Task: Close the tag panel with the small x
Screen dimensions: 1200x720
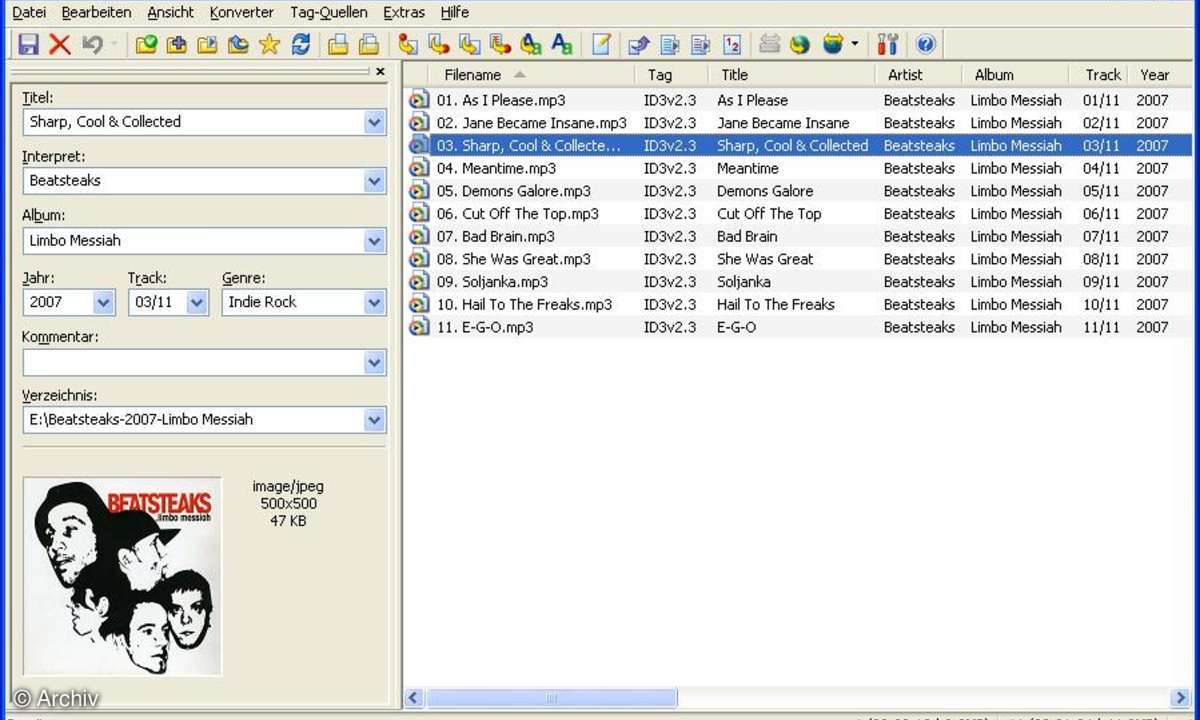Action: pyautogui.click(x=380, y=71)
